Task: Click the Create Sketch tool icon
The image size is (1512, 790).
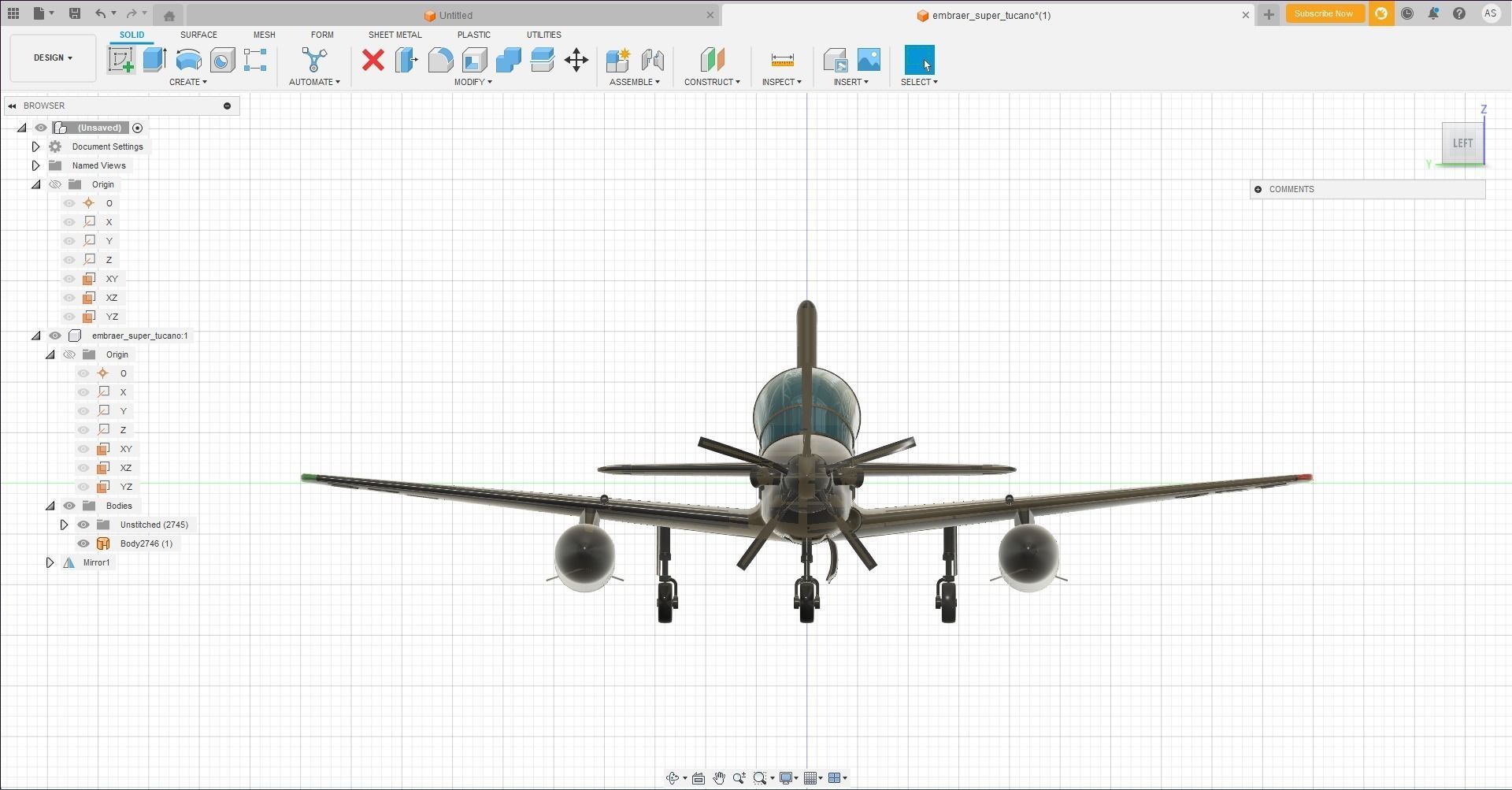Action: pyautogui.click(x=121, y=60)
